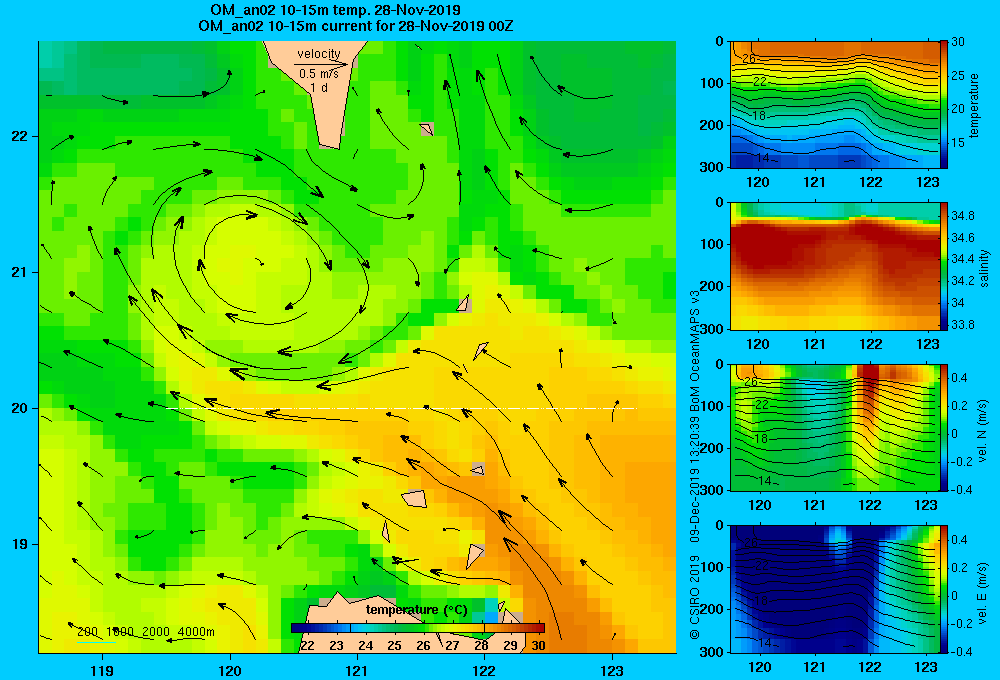This screenshot has width=1000, height=680.
Task: Click longitude label 123 on main map axis
Action: [612, 670]
